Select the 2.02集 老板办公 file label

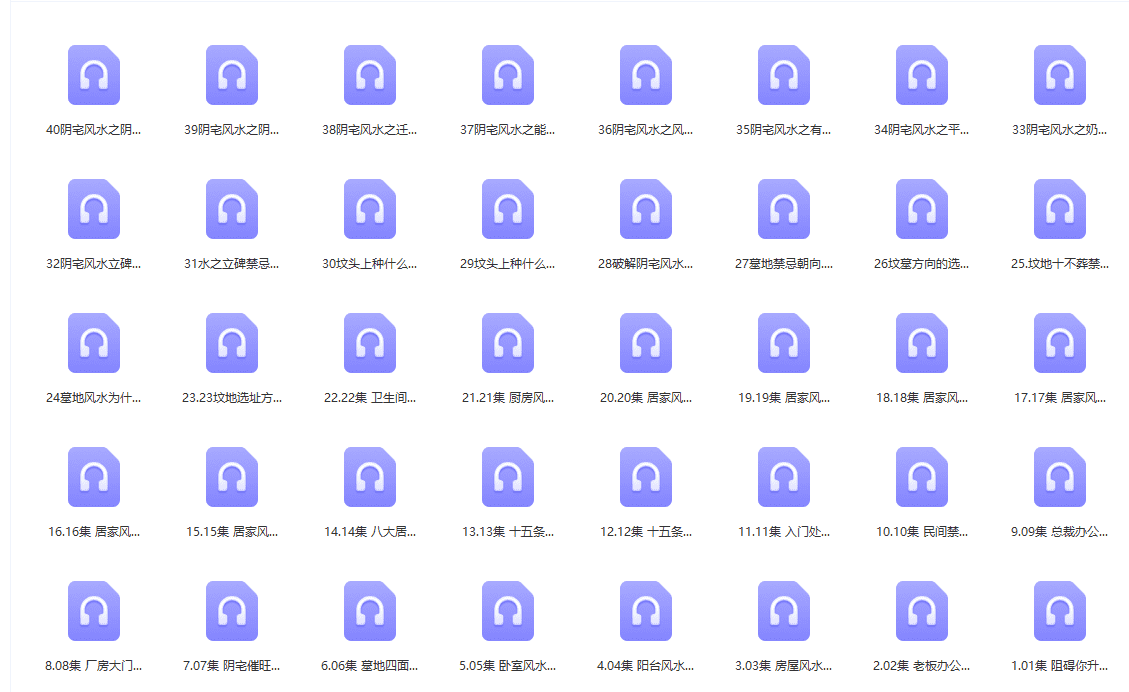coord(921,666)
